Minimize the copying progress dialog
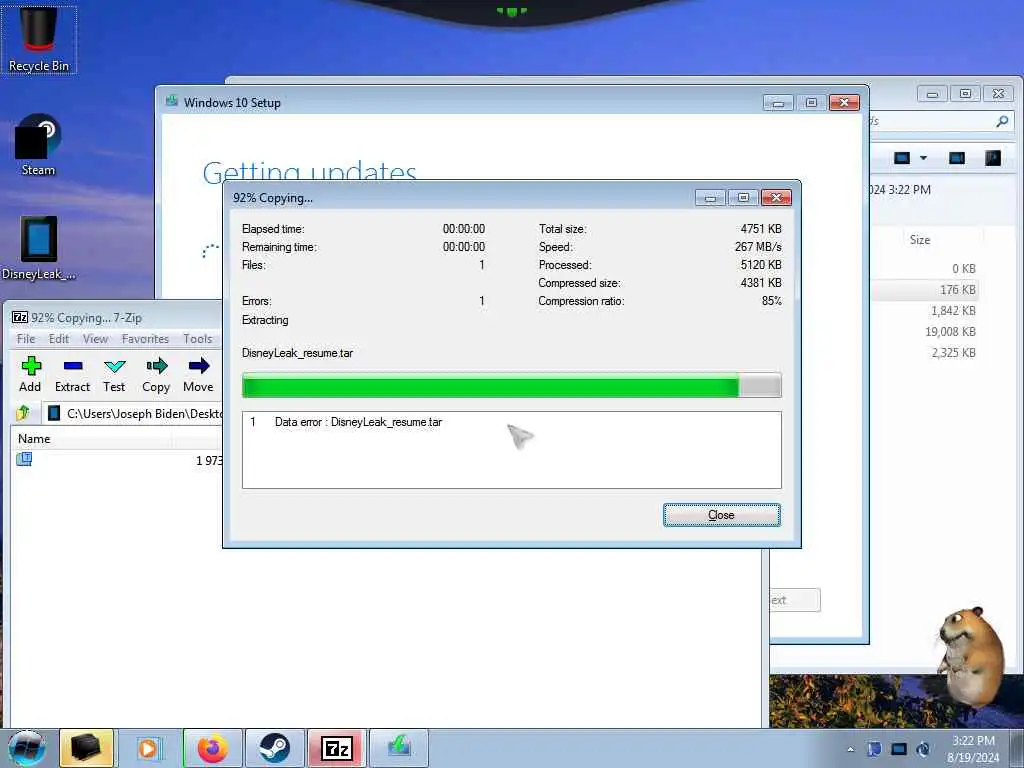This screenshot has width=1024, height=768. [x=711, y=197]
